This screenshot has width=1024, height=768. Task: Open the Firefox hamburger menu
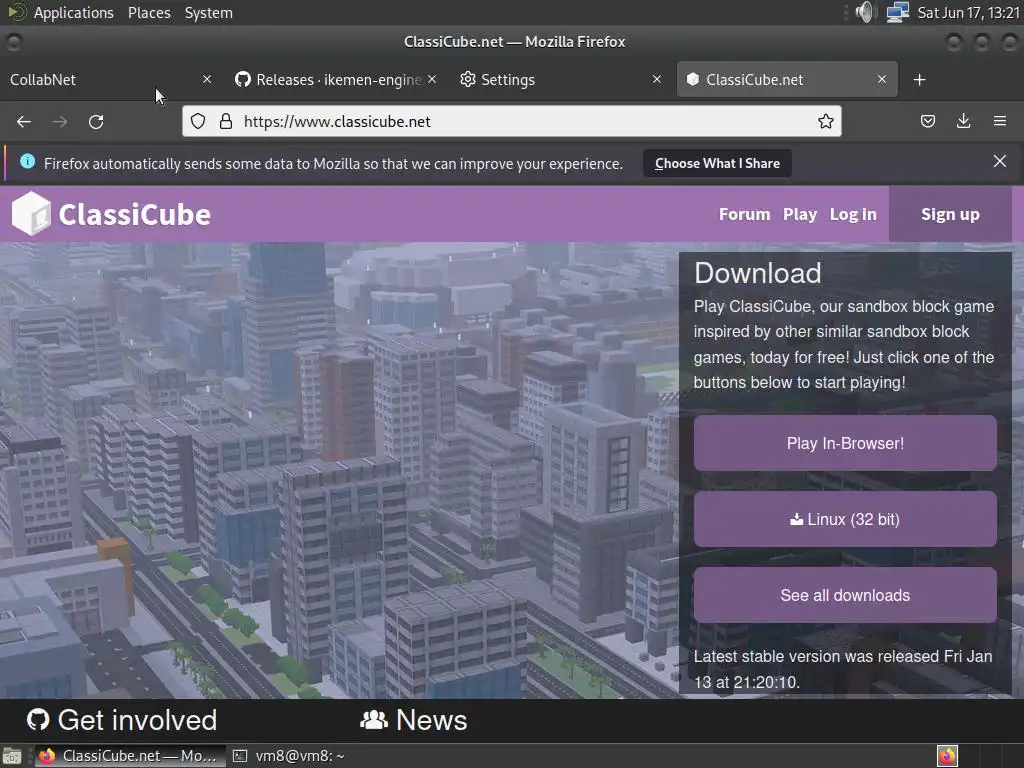tap(999, 121)
